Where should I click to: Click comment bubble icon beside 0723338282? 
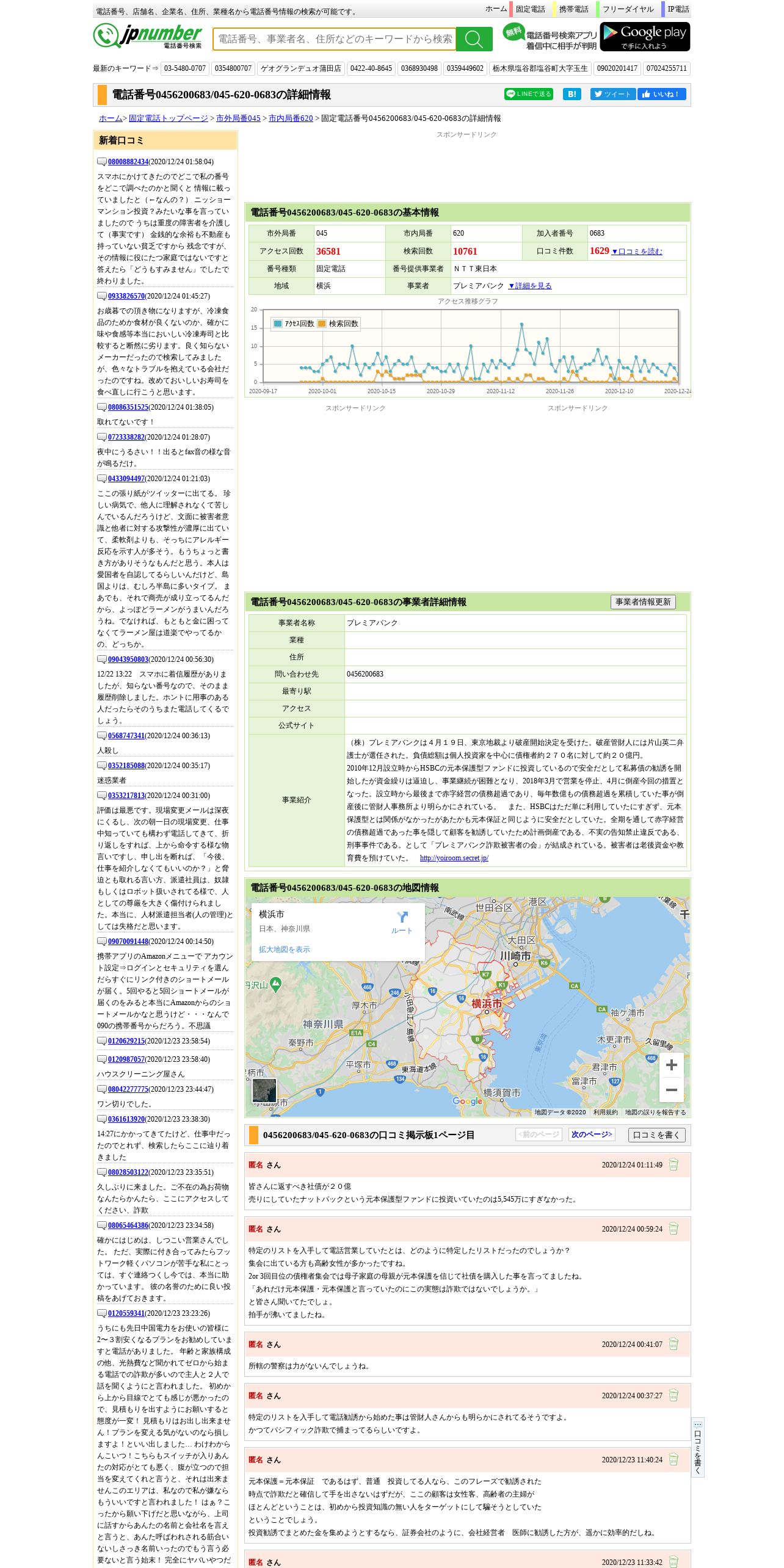(x=102, y=437)
